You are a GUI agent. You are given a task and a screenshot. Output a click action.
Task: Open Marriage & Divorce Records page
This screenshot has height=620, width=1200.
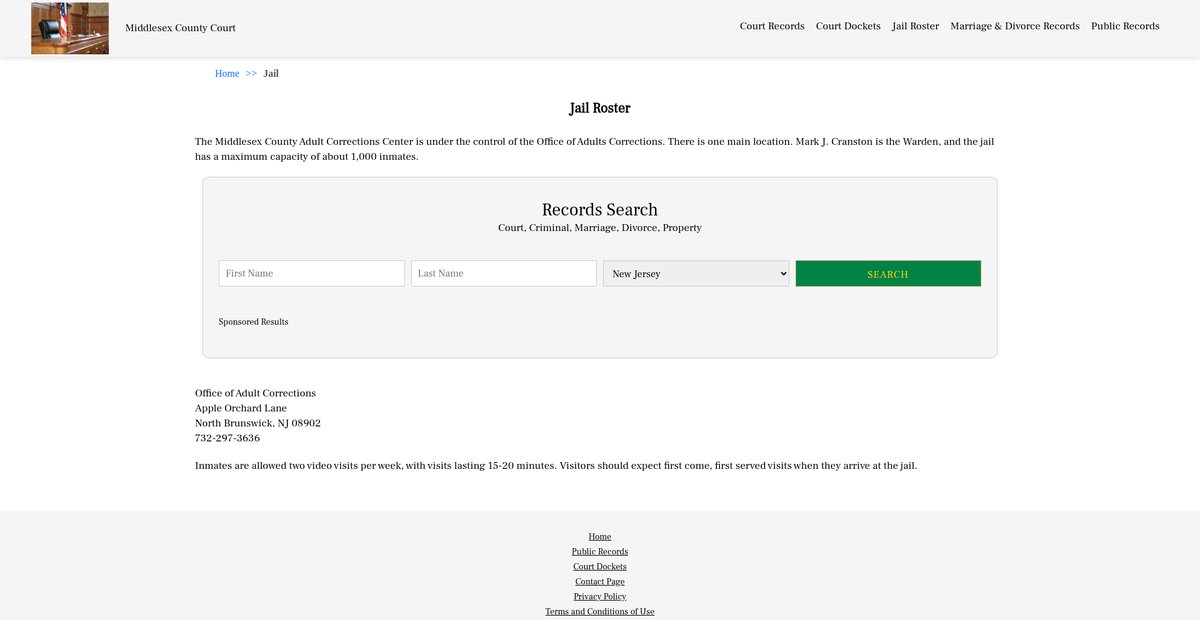[x=1015, y=26]
